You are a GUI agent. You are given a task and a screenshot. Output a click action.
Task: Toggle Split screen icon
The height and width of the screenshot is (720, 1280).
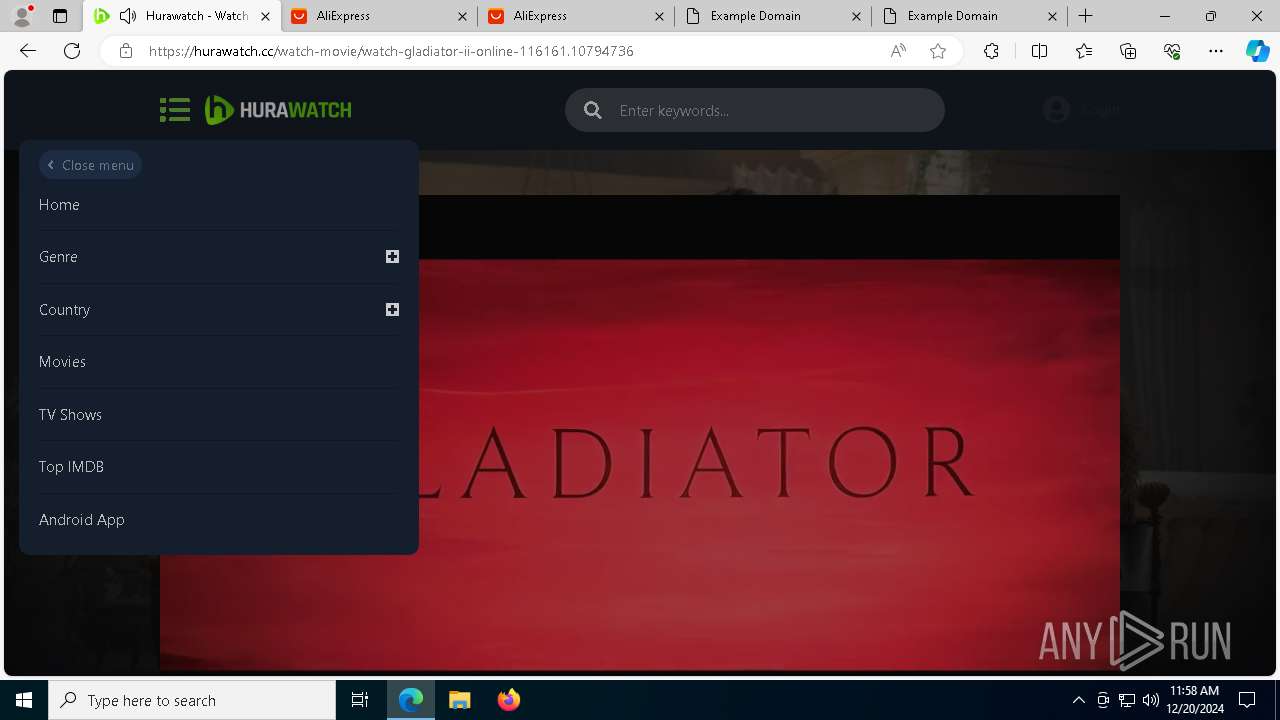tap(1039, 51)
